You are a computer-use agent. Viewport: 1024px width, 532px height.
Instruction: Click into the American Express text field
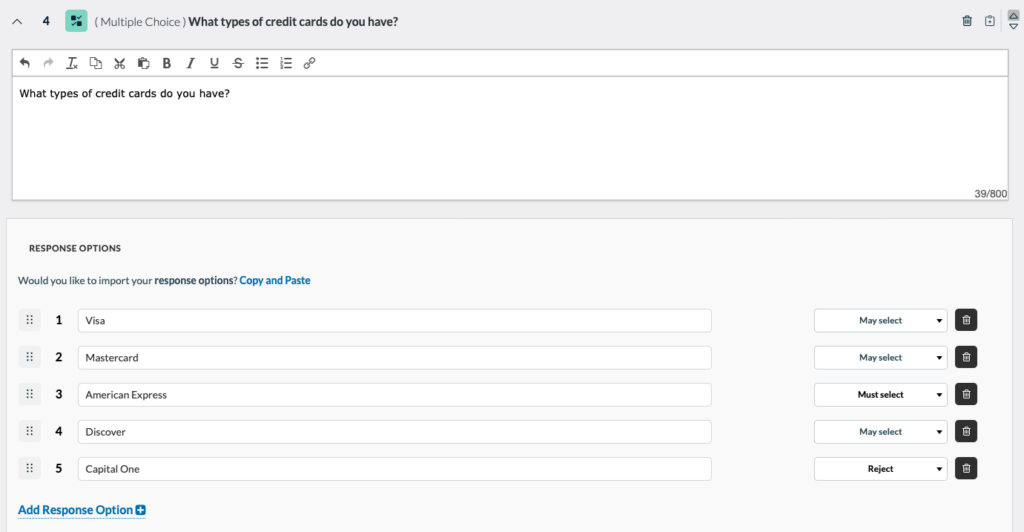click(x=394, y=395)
